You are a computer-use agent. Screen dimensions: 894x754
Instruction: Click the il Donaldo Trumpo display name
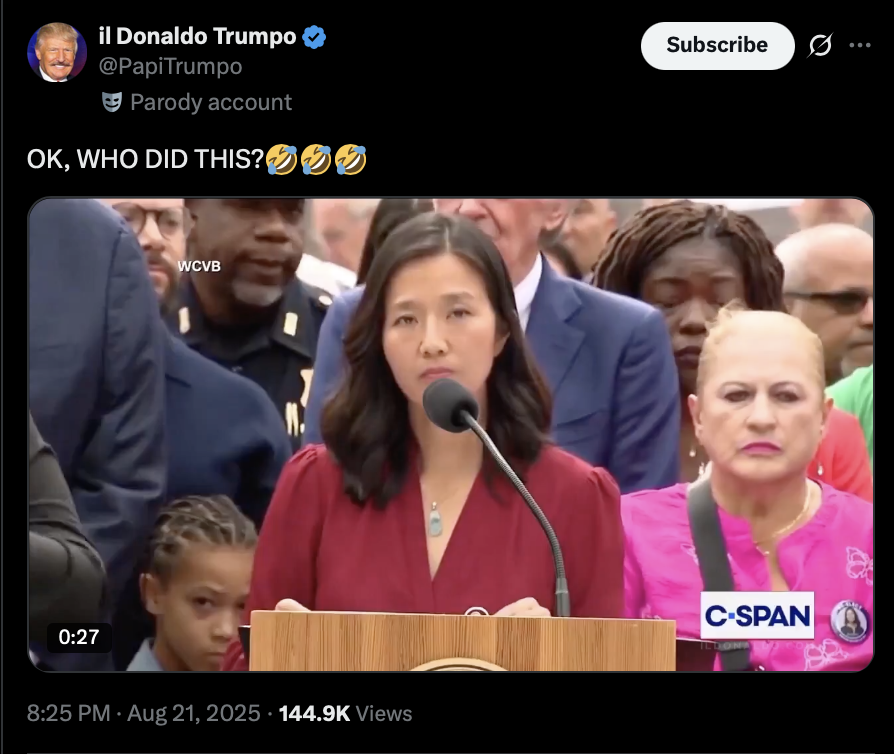click(x=197, y=37)
